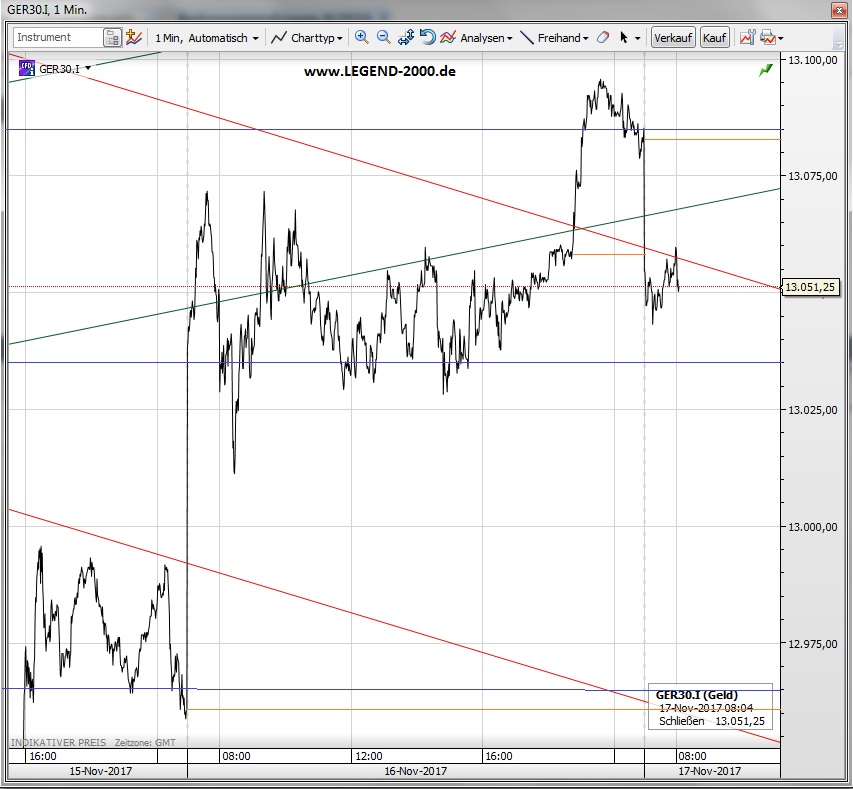The height and width of the screenshot is (789, 853).
Task: Zoom in with the plus magnifier
Action: coord(362,37)
